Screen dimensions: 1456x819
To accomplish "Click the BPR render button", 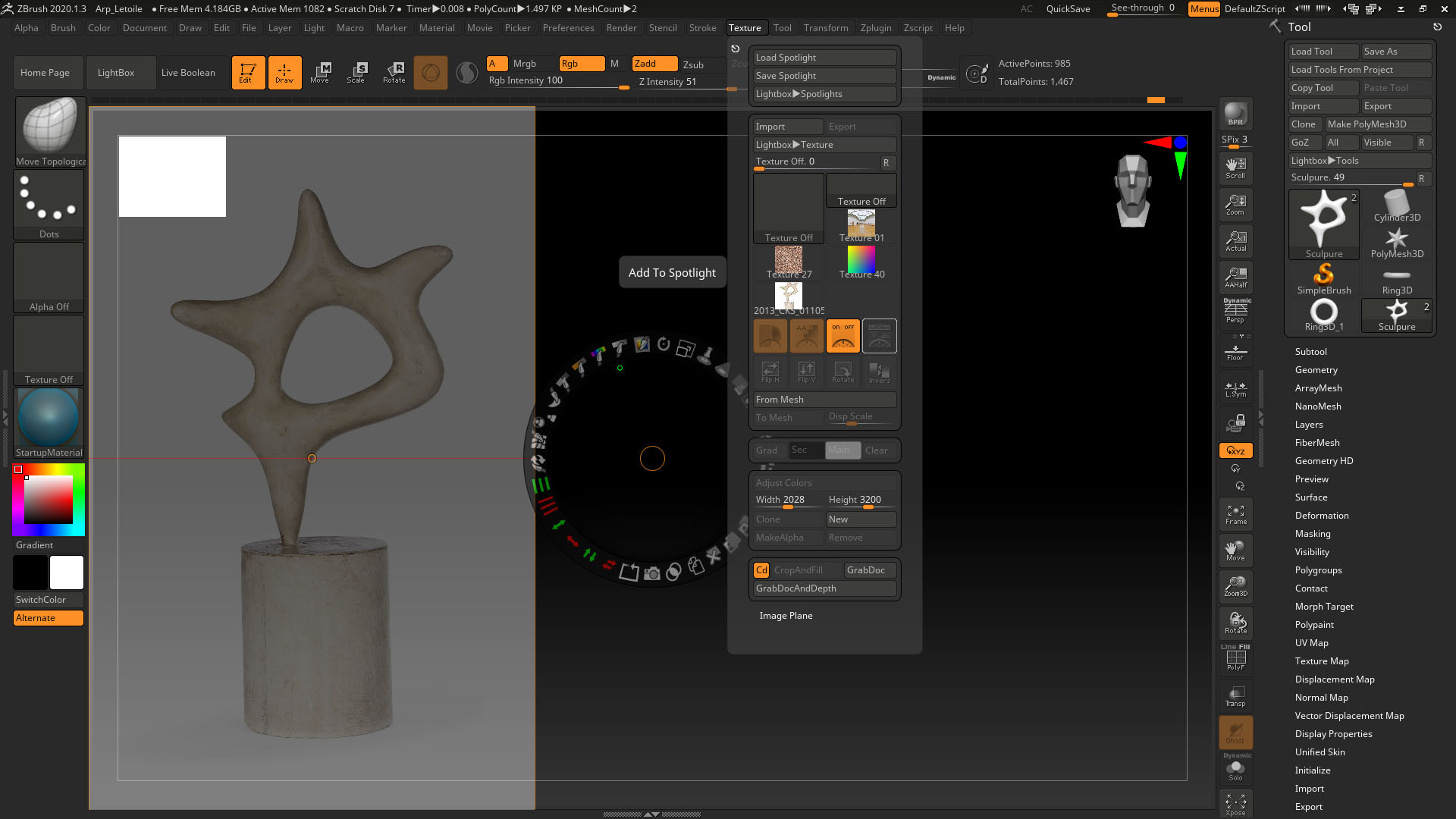I will [x=1235, y=114].
